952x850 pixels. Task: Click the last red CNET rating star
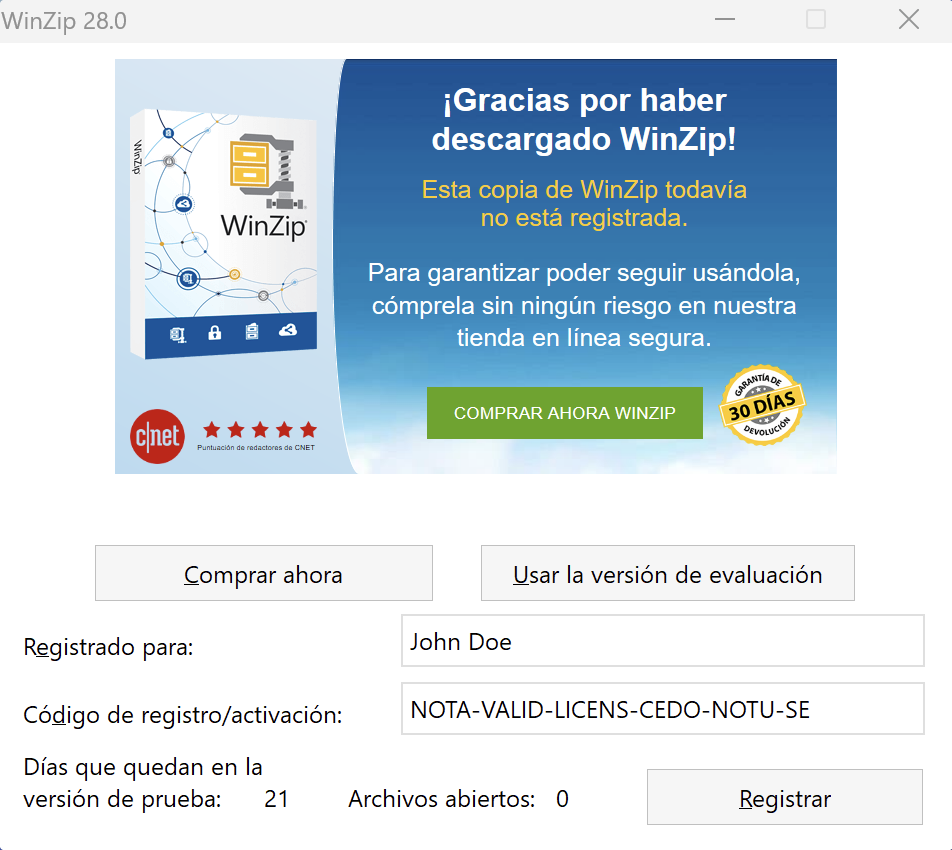pyautogui.click(x=306, y=428)
